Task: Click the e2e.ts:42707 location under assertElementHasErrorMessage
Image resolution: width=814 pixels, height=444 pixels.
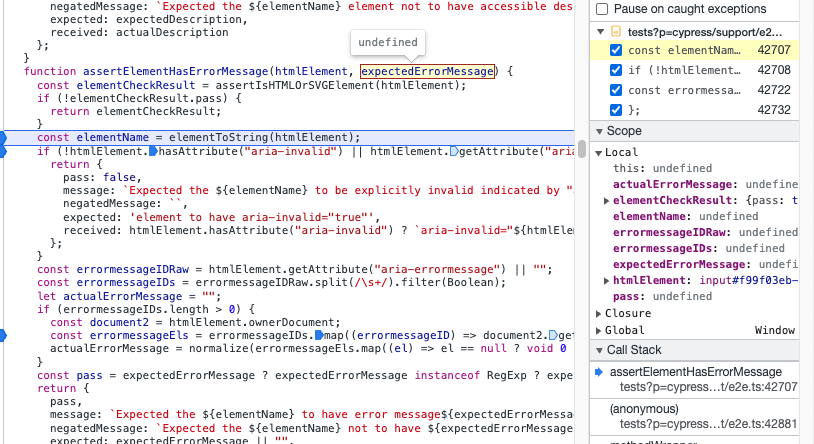Action: click(708, 387)
